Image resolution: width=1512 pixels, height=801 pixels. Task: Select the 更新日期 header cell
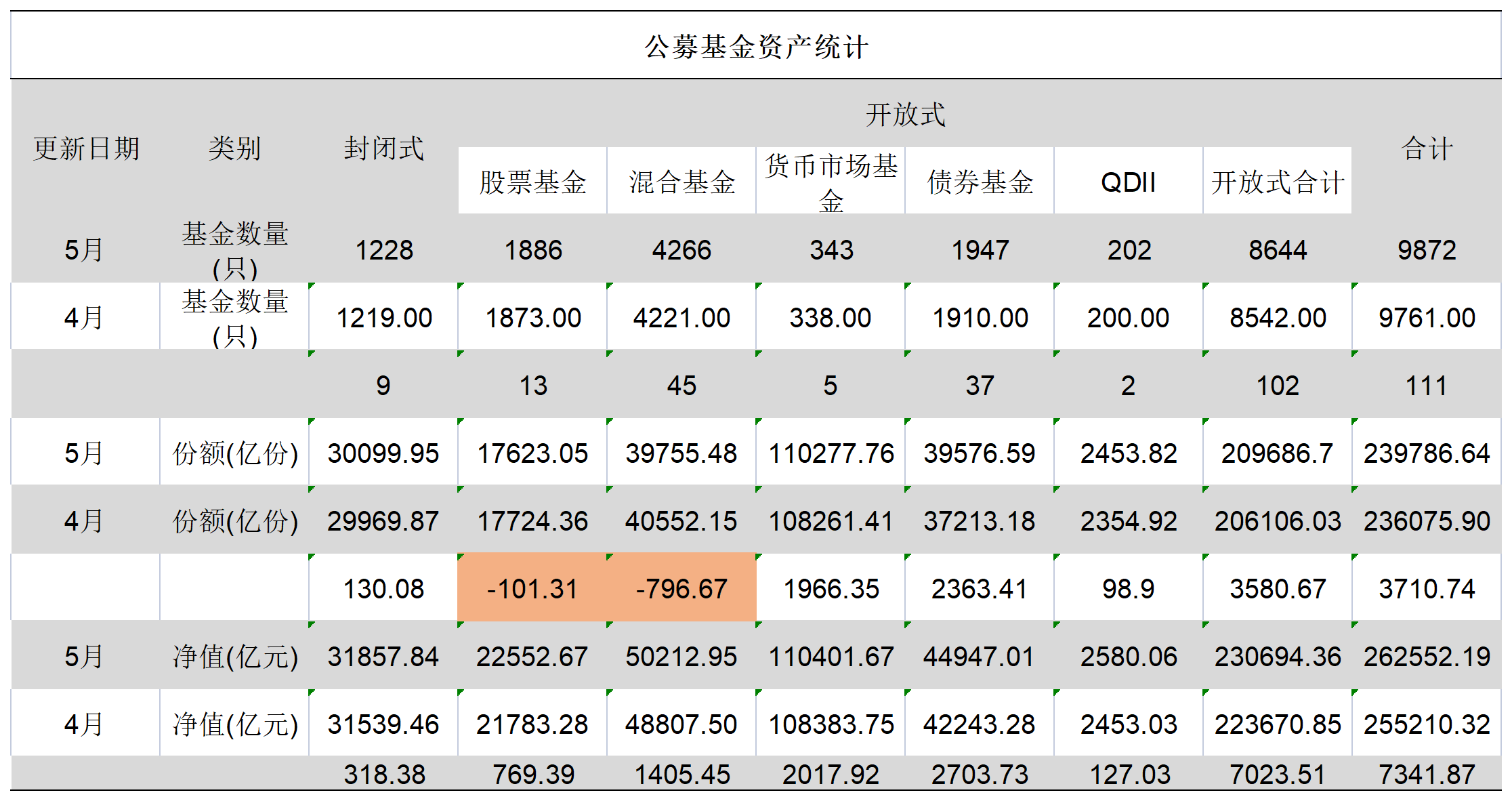86,148
